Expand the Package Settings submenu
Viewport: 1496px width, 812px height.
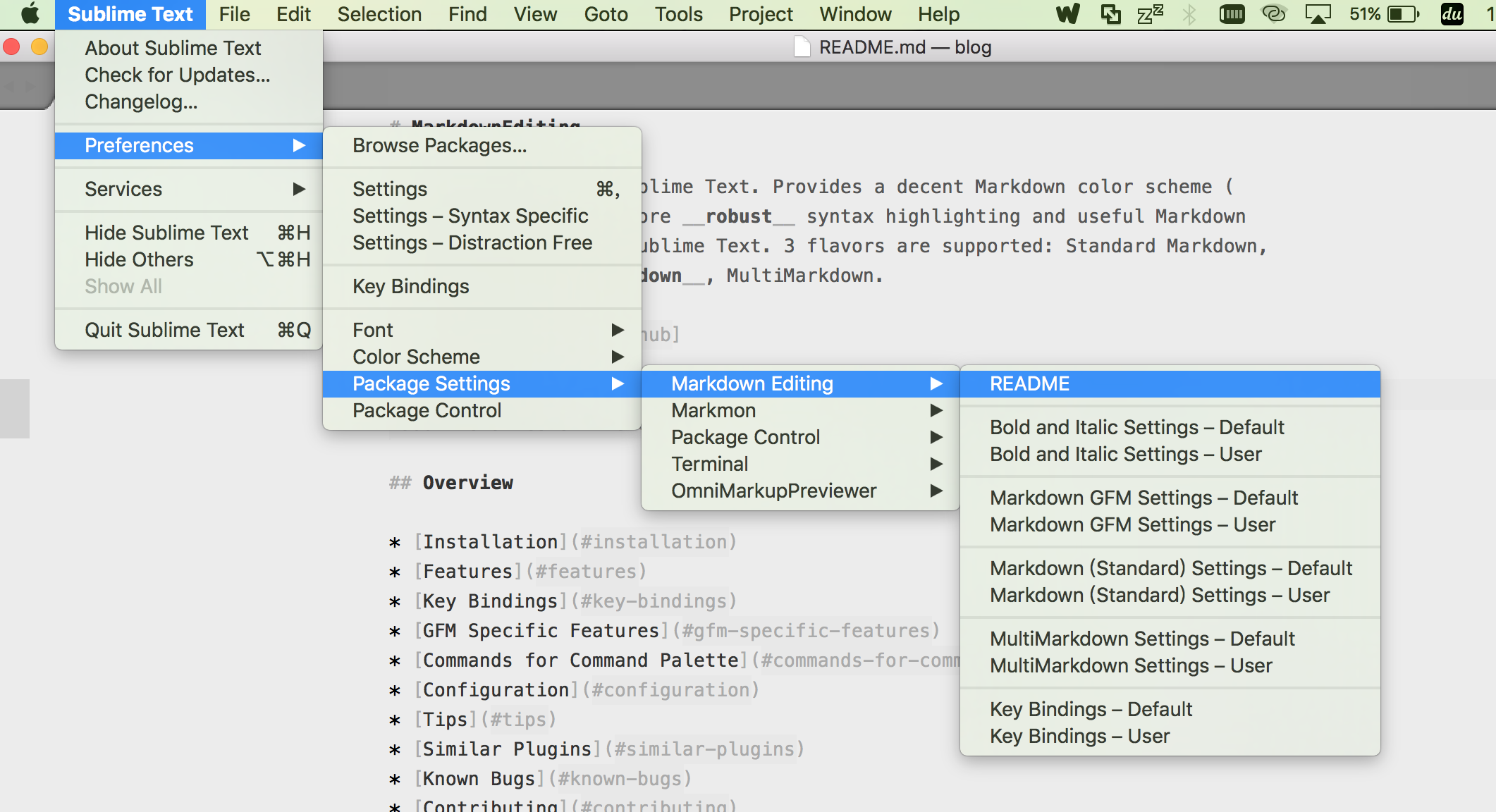pyautogui.click(x=482, y=383)
